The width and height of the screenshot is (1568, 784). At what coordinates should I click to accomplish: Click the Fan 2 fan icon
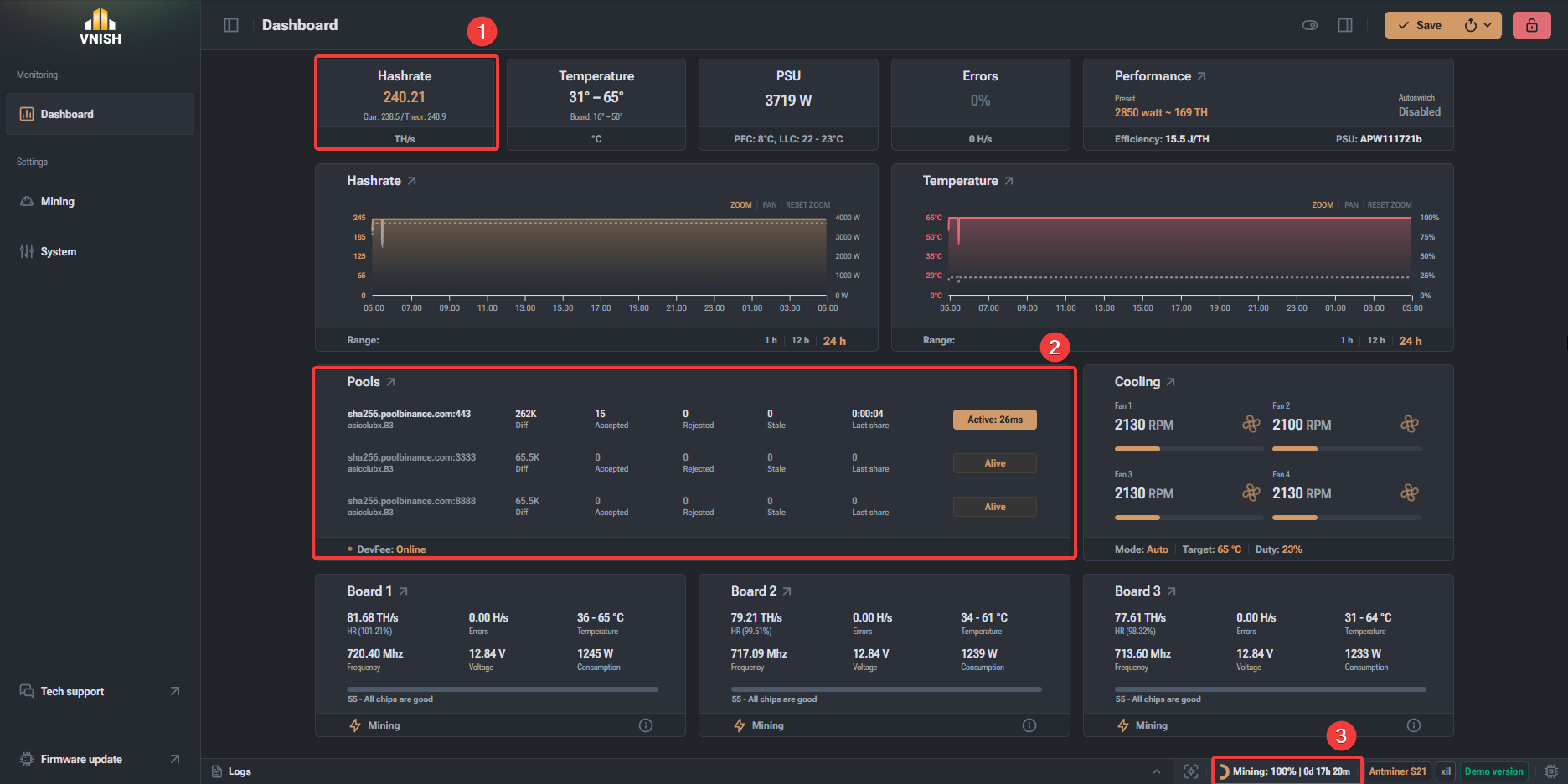[1410, 425]
